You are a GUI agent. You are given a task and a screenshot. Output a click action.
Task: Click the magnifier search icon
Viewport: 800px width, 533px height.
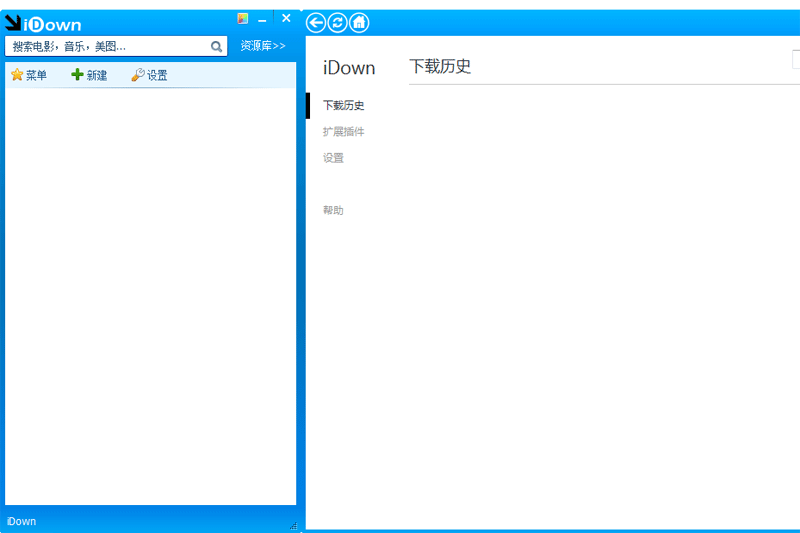click(x=216, y=47)
